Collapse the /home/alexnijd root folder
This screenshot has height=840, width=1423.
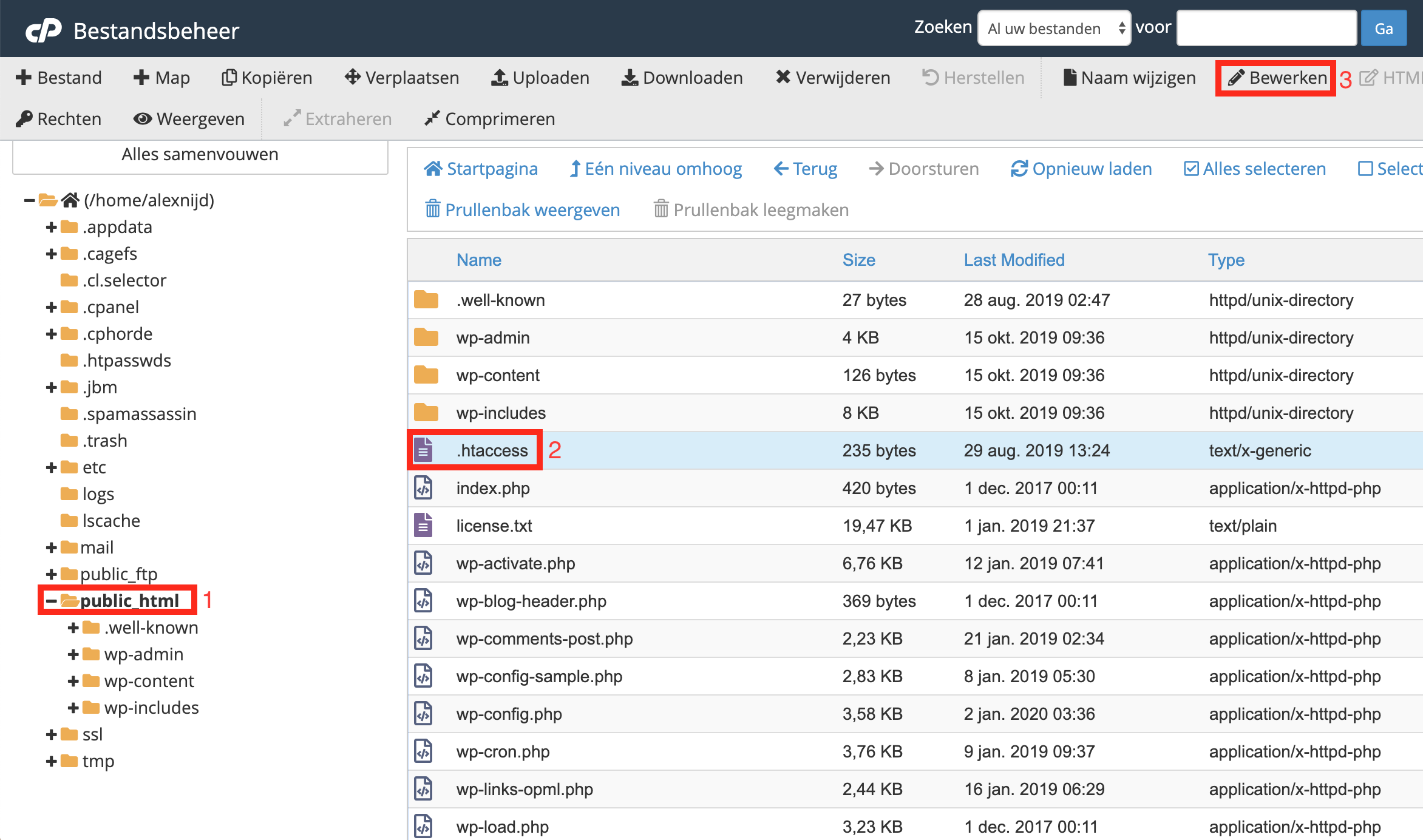click(x=29, y=200)
